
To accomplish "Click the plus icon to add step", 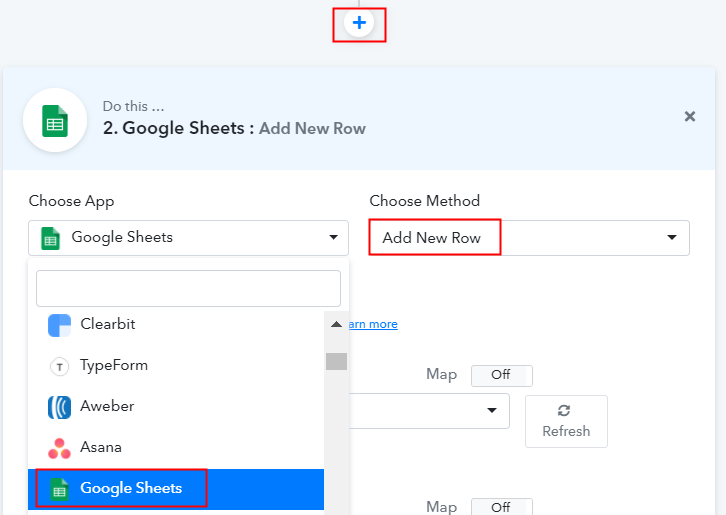I will (x=359, y=23).
